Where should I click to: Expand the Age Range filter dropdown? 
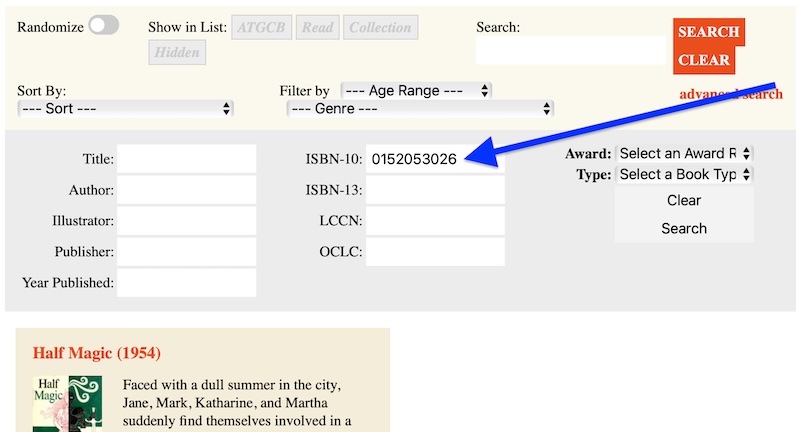coord(416,90)
